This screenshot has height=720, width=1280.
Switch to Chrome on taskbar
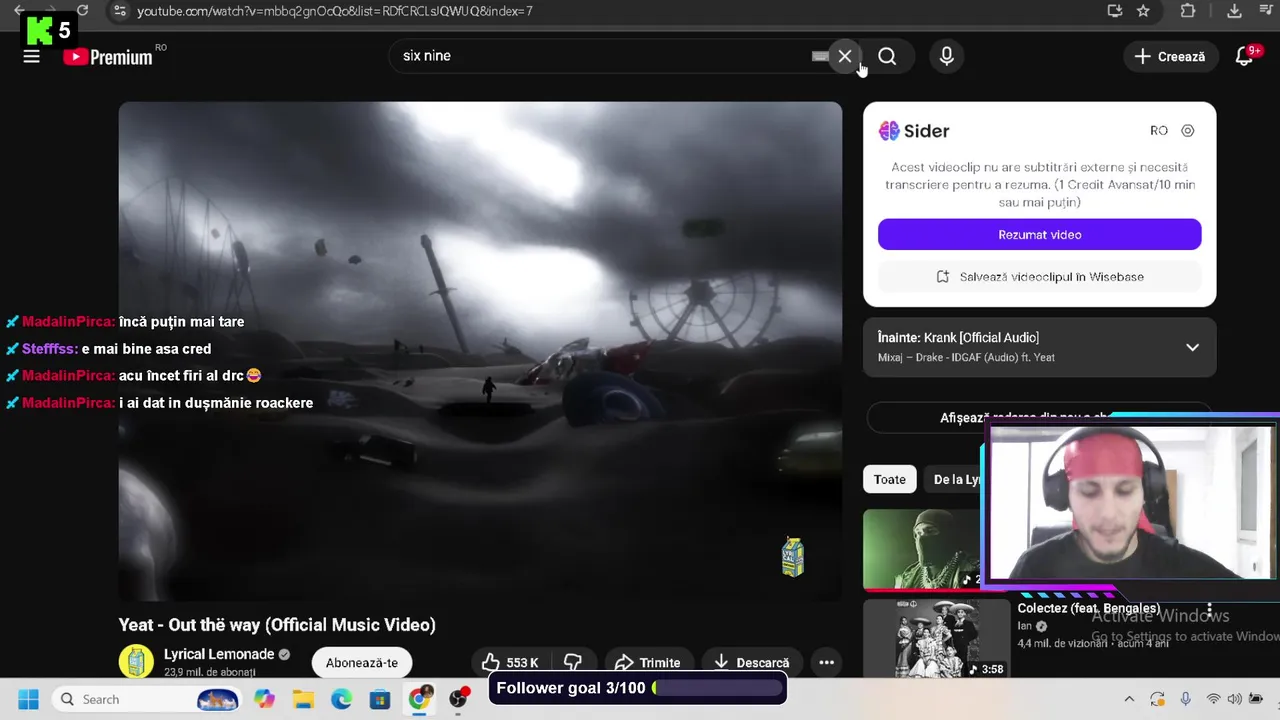pyautogui.click(x=419, y=699)
